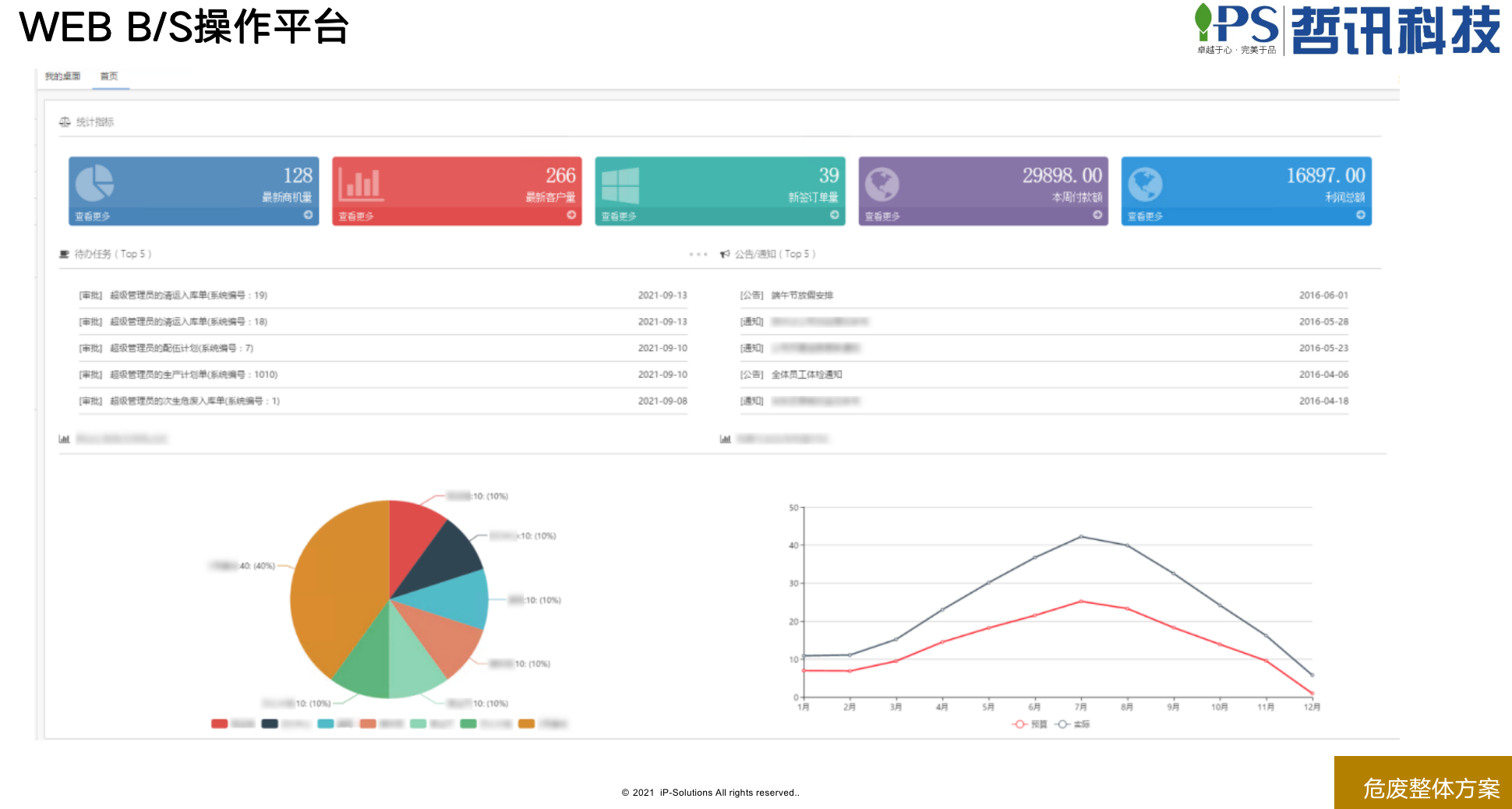1512x809 pixels.
Task: Open the 端午节放假安排 announcement
Action: (802, 295)
